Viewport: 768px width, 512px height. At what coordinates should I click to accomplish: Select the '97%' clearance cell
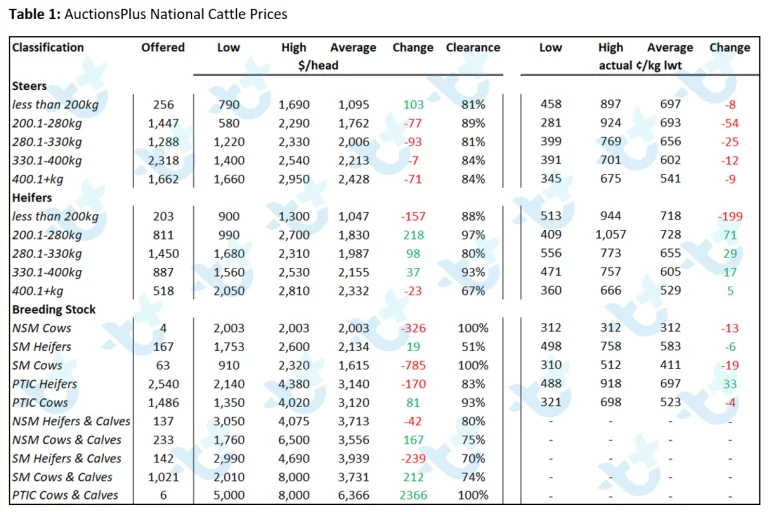pyautogui.click(x=473, y=235)
